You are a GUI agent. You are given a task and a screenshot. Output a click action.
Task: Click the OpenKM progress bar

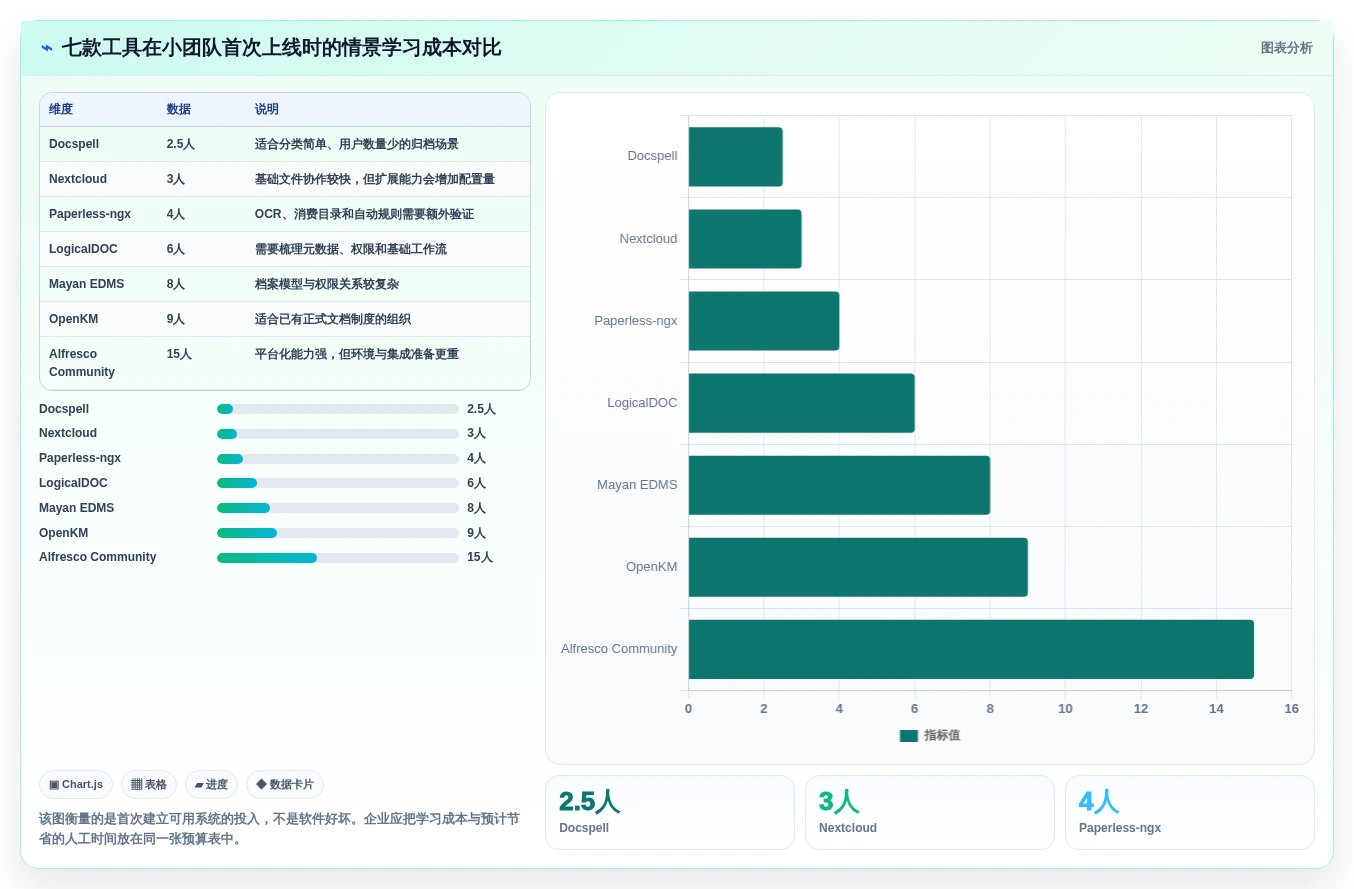tap(338, 533)
